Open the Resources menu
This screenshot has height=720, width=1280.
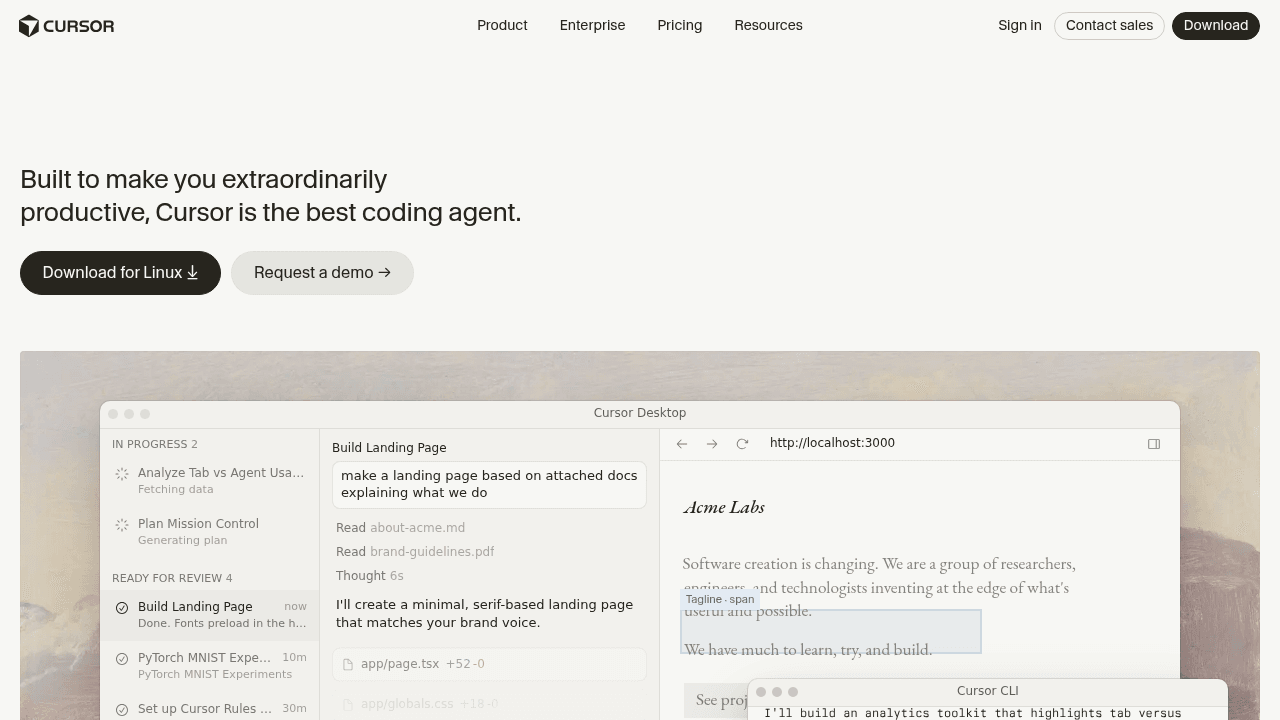click(x=768, y=25)
